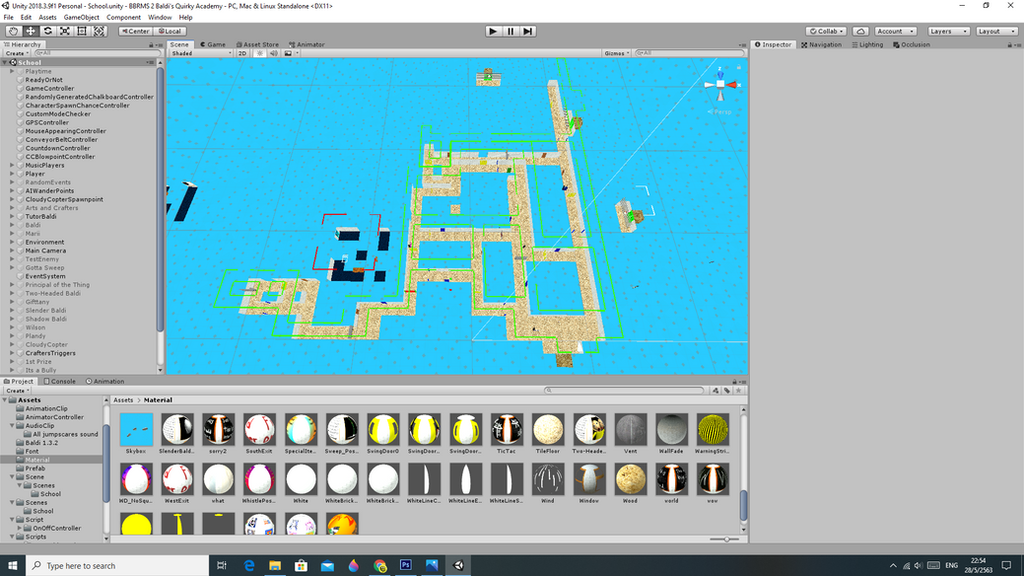This screenshot has height=576, width=1024.
Task: Open the Component menu
Action: pos(123,18)
